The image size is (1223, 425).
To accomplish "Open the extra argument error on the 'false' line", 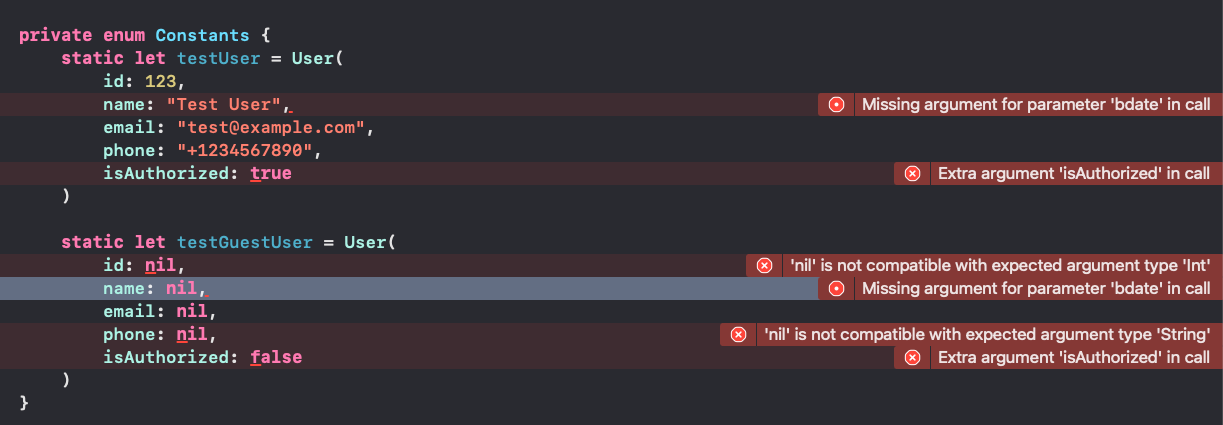I will (x=1074, y=358).
